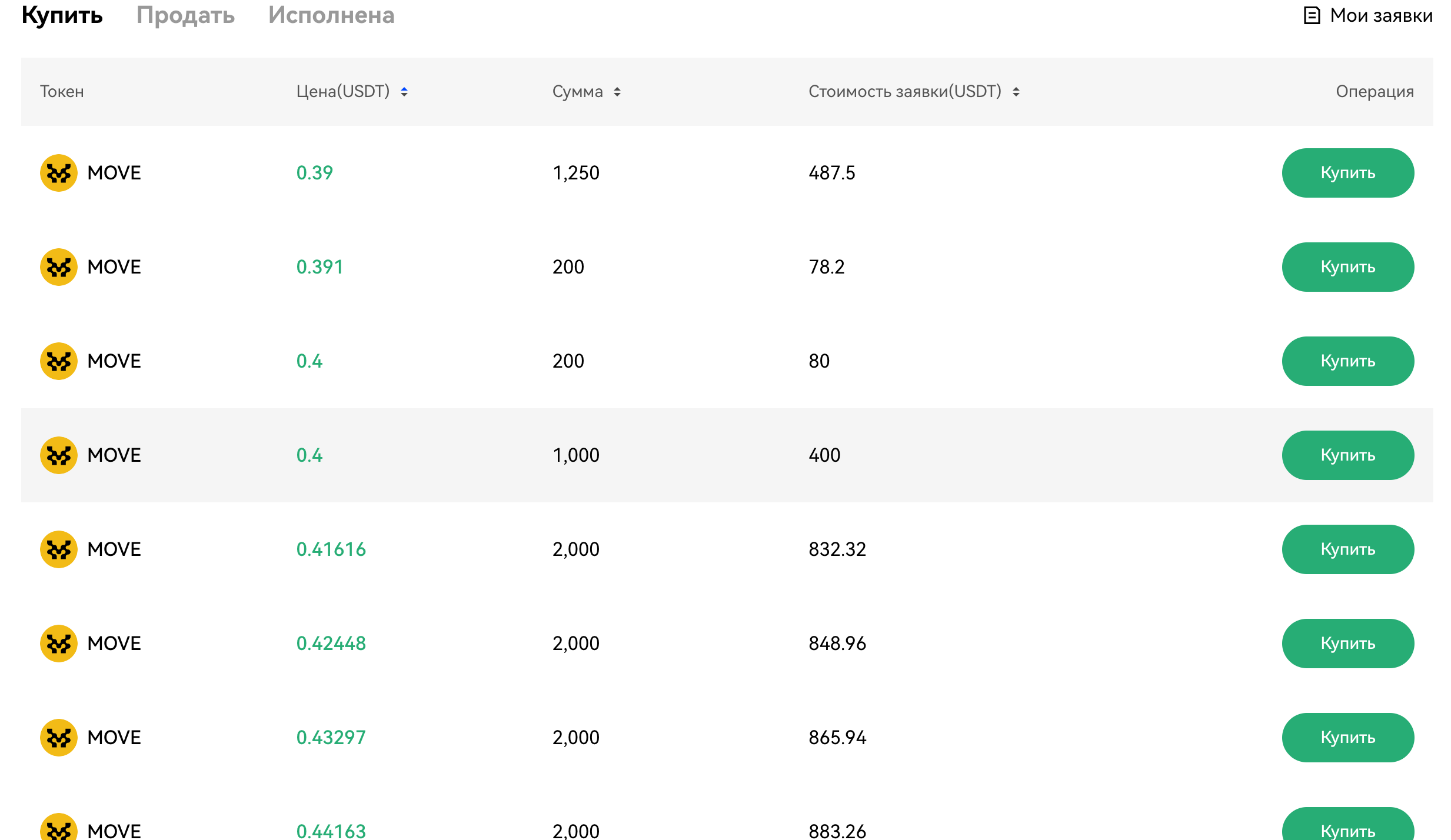The image size is (1451, 840).
Task: Click the order value 848.96
Action: [x=837, y=644]
